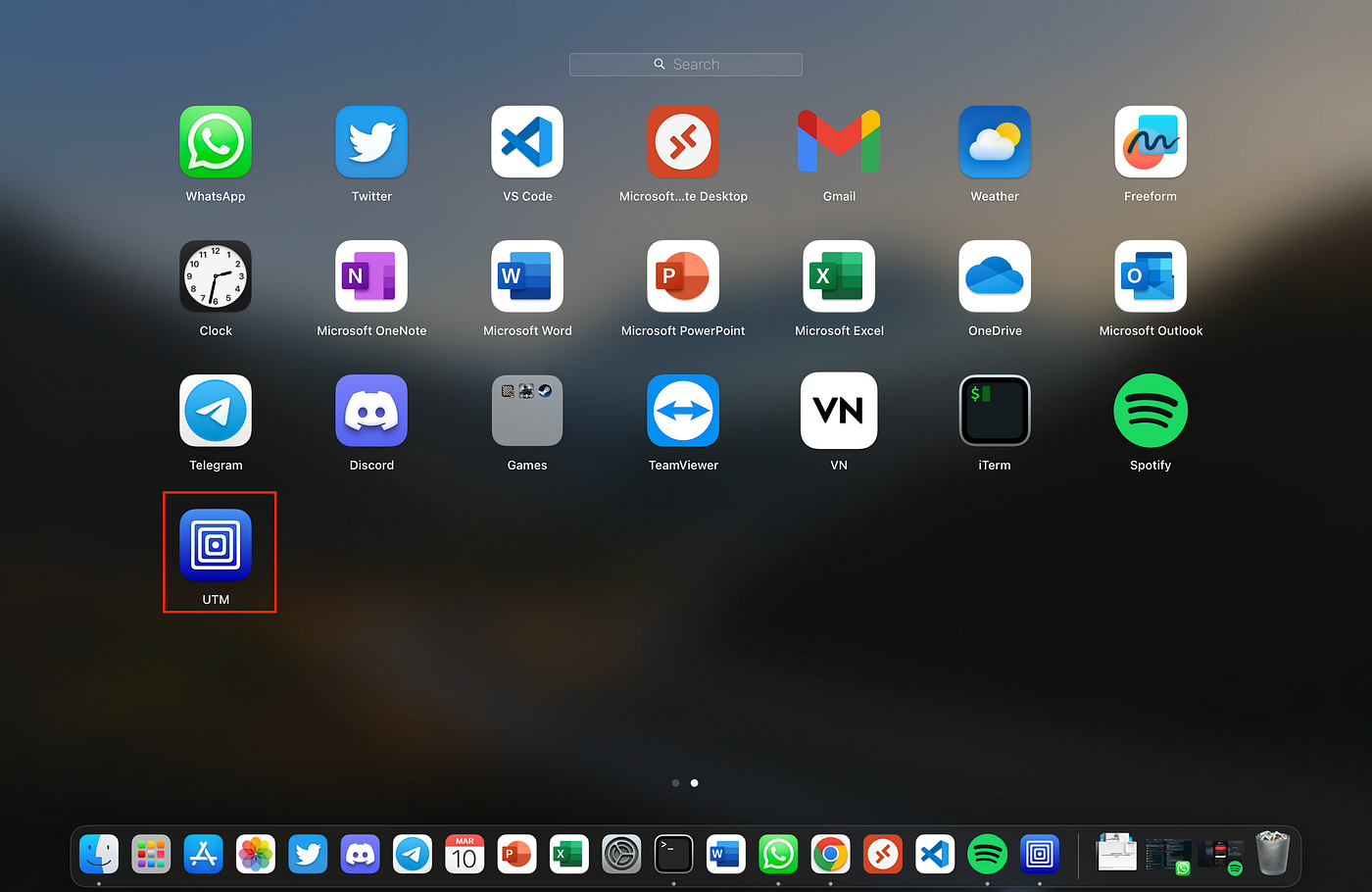
Task: Launch Microsoft Remote Desktop in Launchpad grid
Action: point(683,142)
